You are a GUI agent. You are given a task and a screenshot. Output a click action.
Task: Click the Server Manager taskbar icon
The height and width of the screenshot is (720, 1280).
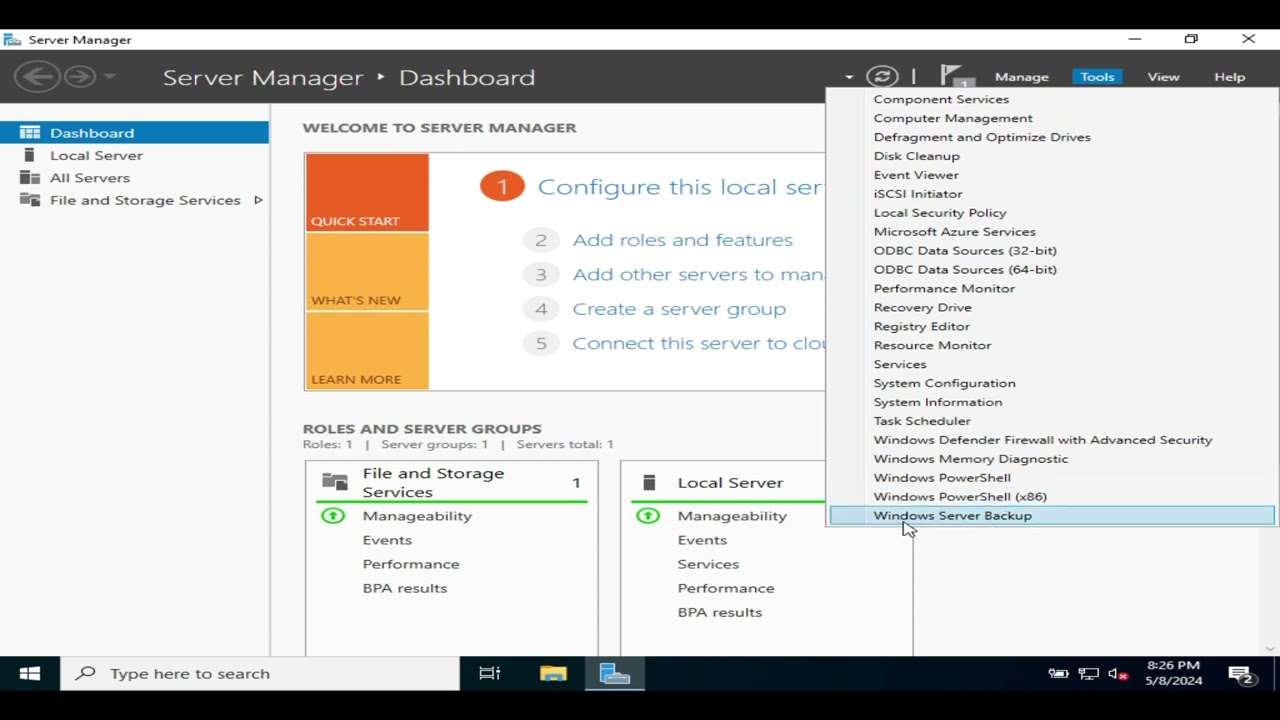(x=615, y=673)
